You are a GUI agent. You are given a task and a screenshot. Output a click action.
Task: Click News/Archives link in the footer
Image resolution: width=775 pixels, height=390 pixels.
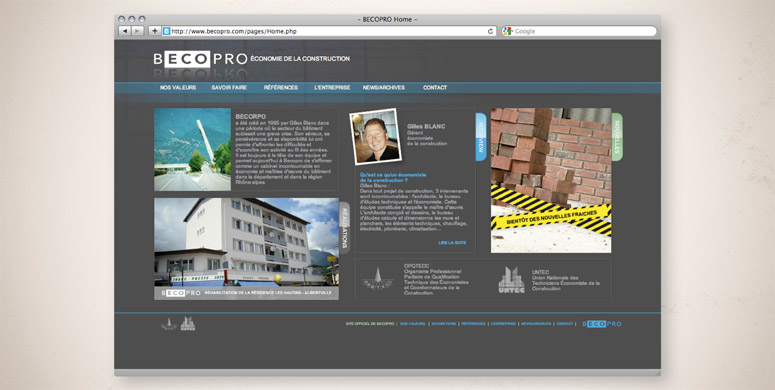pos(536,324)
